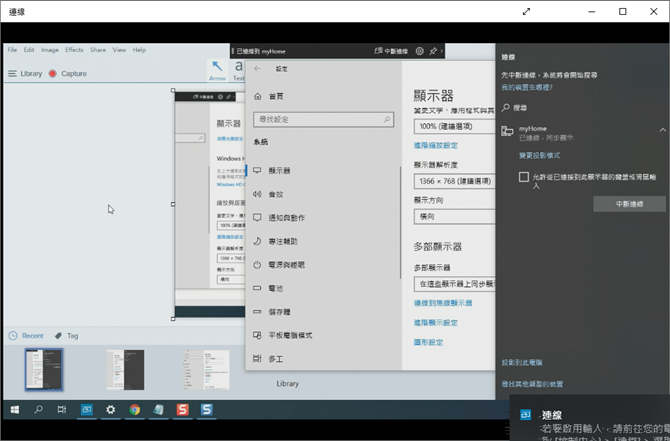Click 中斷連線 in the myHome connection bar
This screenshot has width=670, height=441.
(x=391, y=51)
